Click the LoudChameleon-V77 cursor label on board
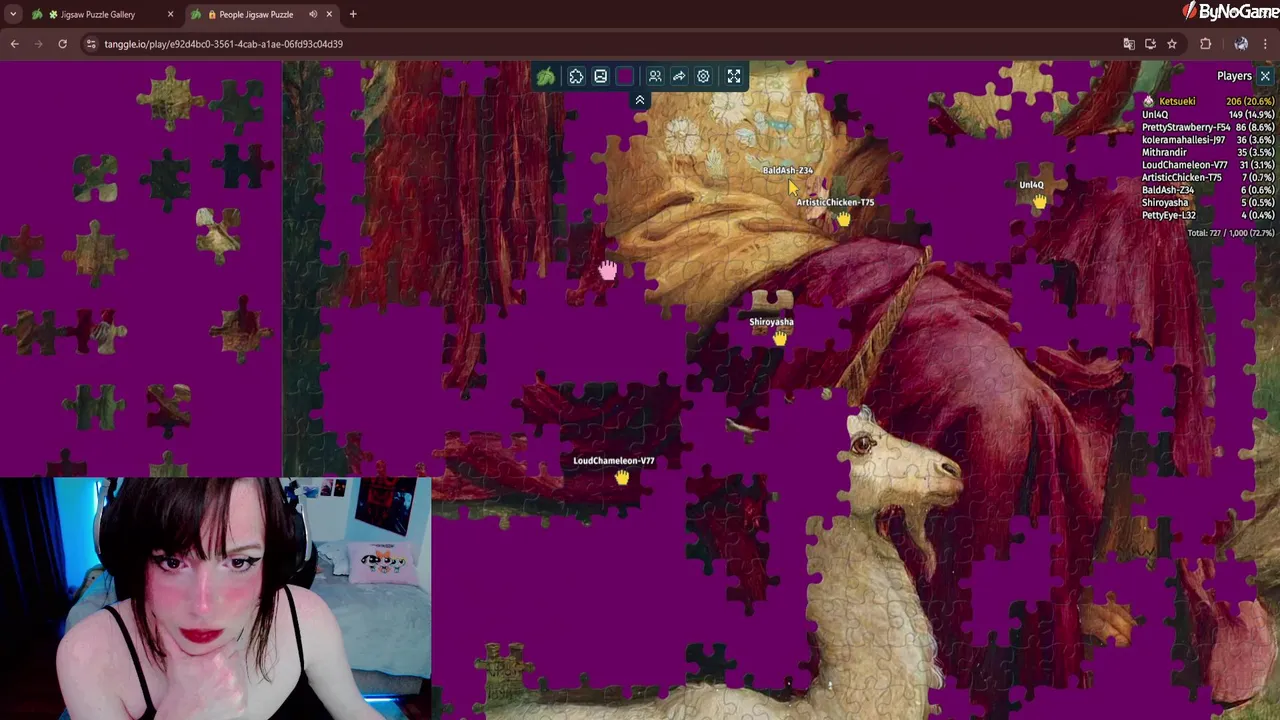Screen dimensions: 1280x720 [614, 461]
